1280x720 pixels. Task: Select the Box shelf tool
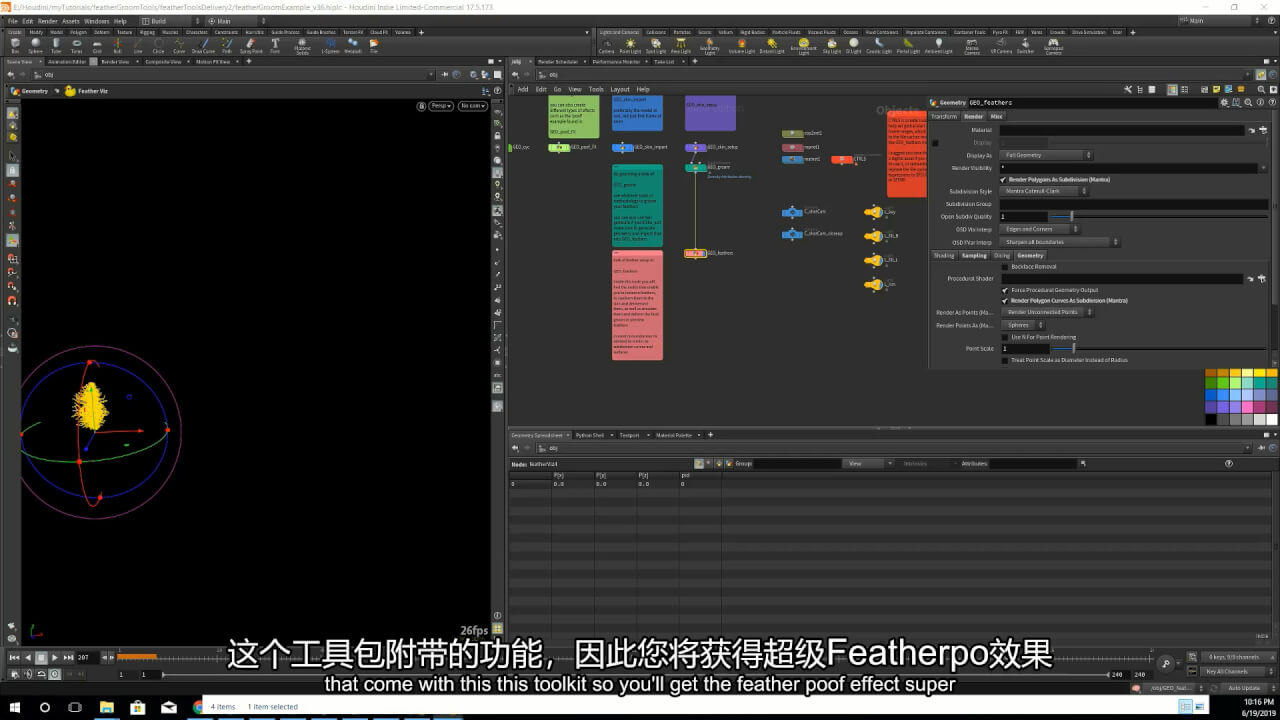[14, 45]
